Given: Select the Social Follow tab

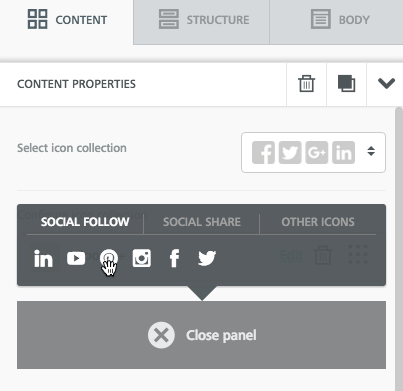Looking at the screenshot, I should click(x=85, y=222).
